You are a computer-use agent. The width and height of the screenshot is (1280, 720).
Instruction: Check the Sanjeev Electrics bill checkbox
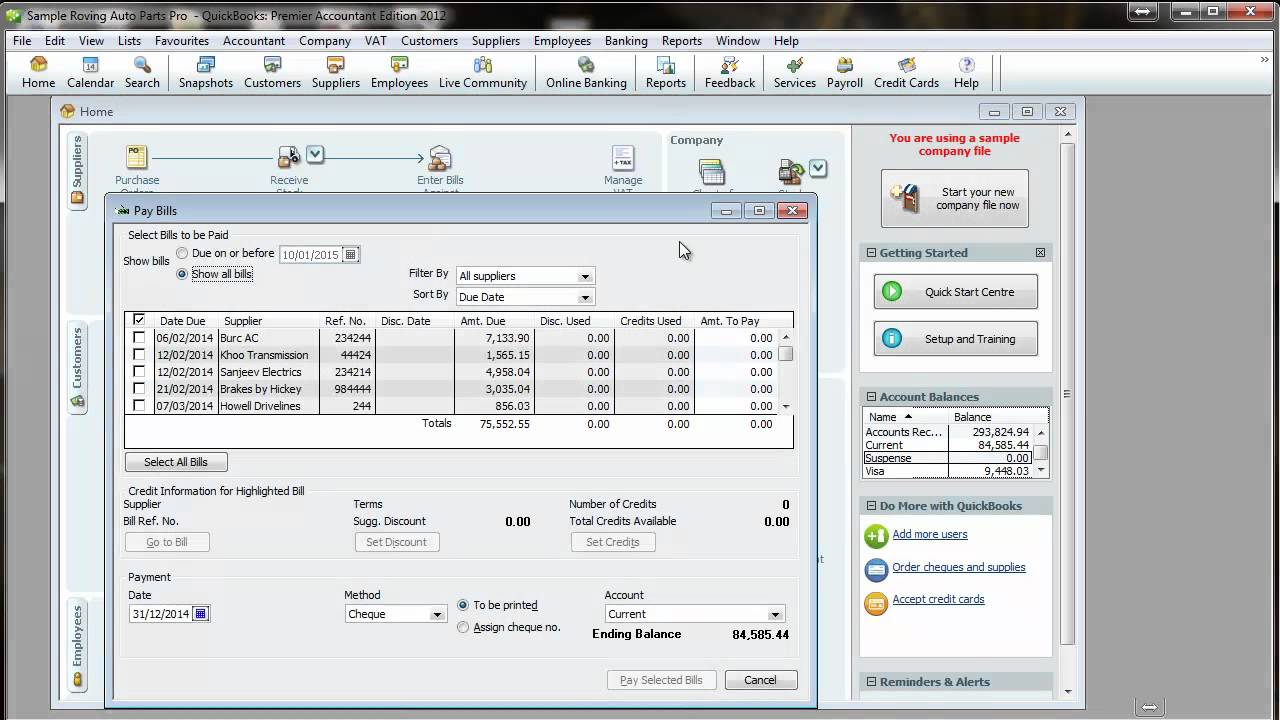[139, 372]
